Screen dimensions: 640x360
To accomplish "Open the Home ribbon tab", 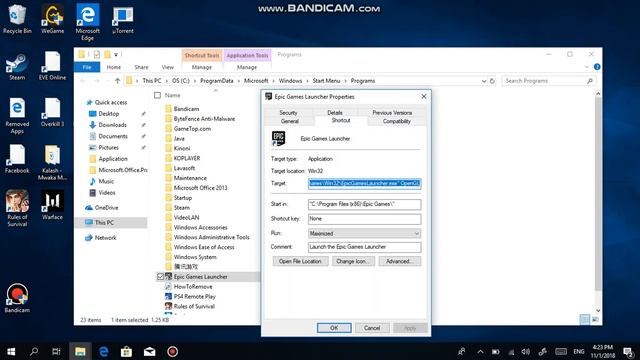I will click(113, 67).
